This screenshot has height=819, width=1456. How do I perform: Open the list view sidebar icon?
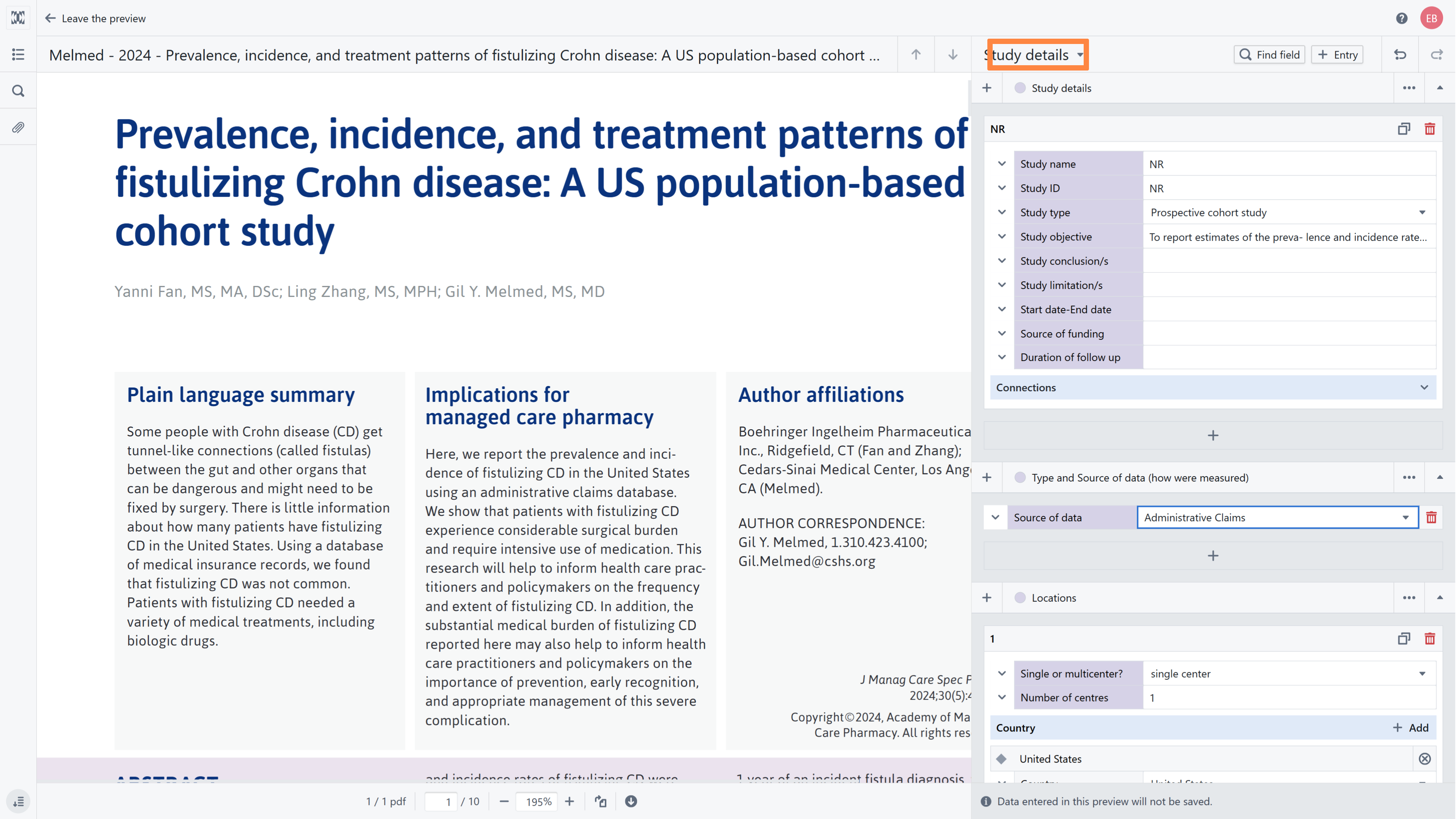(18, 54)
